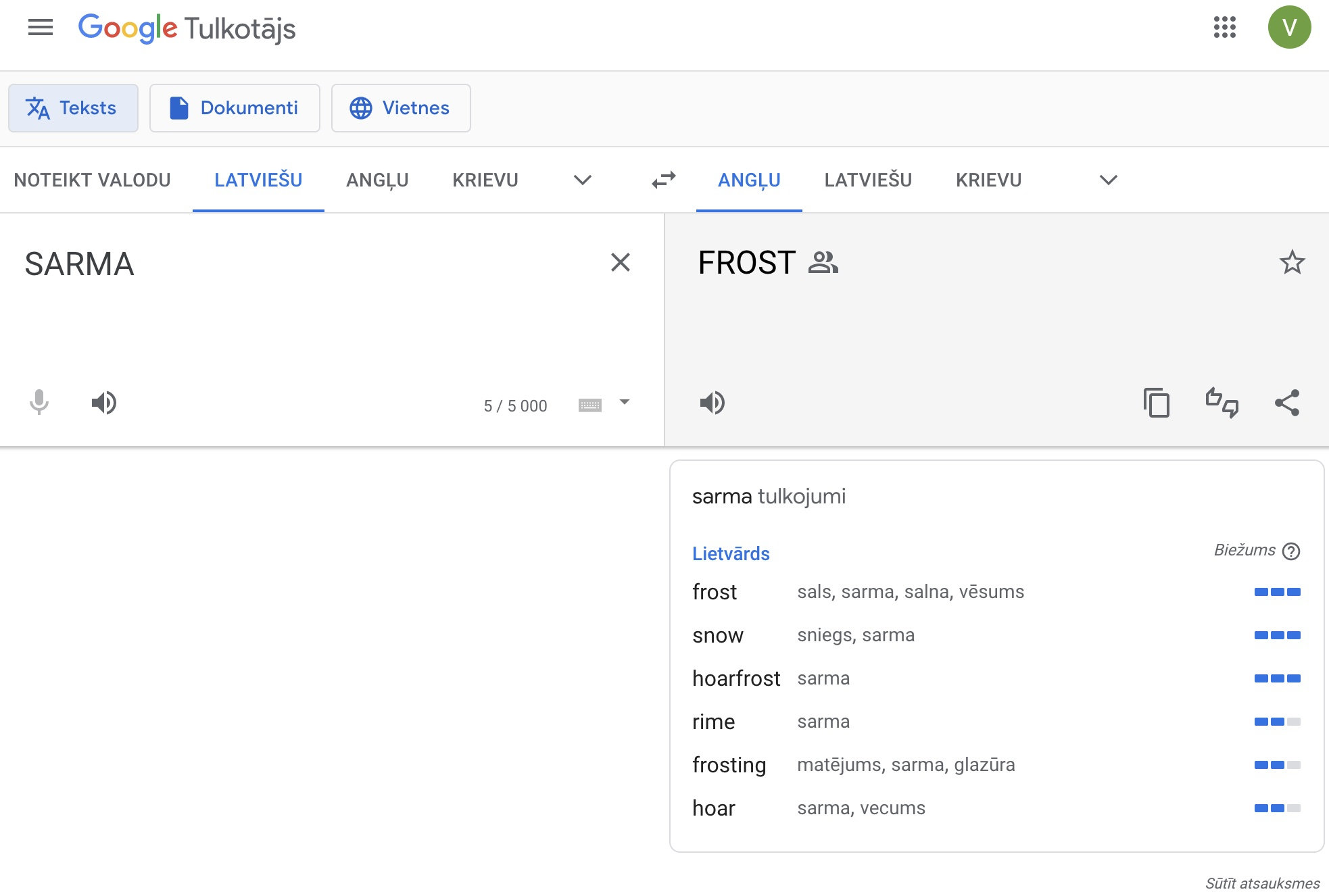Copy the translation to clipboard
This screenshot has height=896, width=1329.
[x=1156, y=403]
